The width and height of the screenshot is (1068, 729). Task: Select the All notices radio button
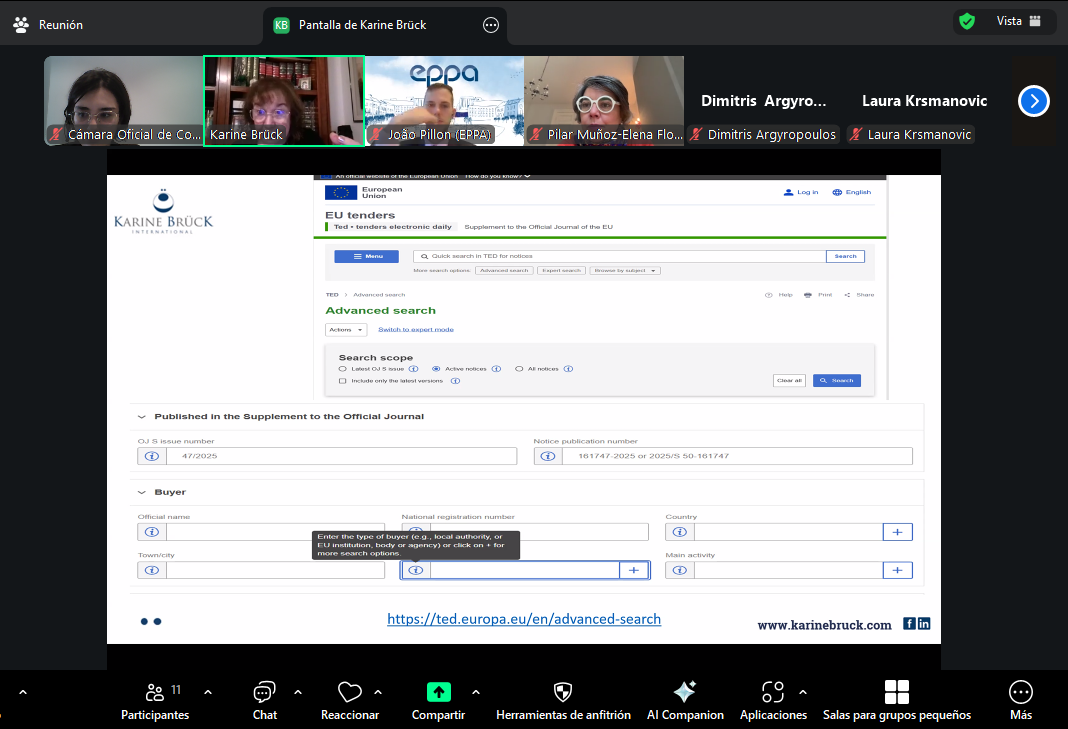click(x=519, y=369)
